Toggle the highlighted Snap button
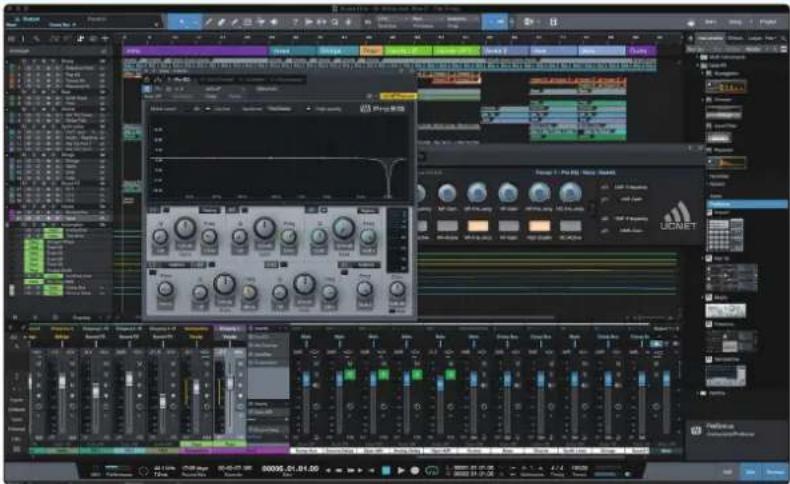The width and height of the screenshot is (790, 484). point(495,22)
